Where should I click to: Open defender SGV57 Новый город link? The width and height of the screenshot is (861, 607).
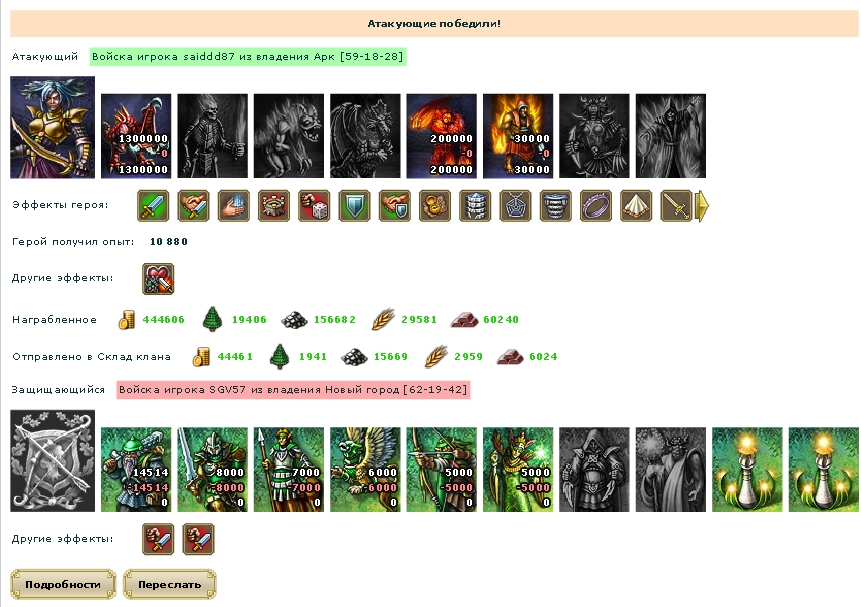point(293,390)
